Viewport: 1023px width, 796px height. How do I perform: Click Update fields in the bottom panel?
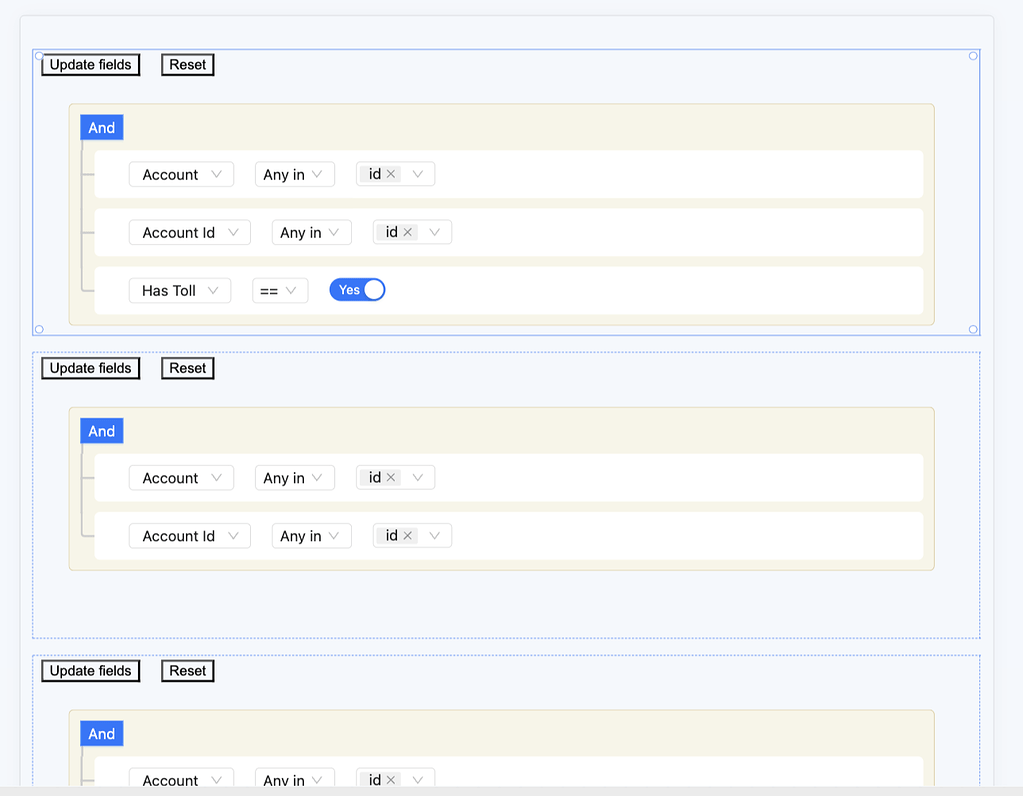pyautogui.click(x=90, y=670)
